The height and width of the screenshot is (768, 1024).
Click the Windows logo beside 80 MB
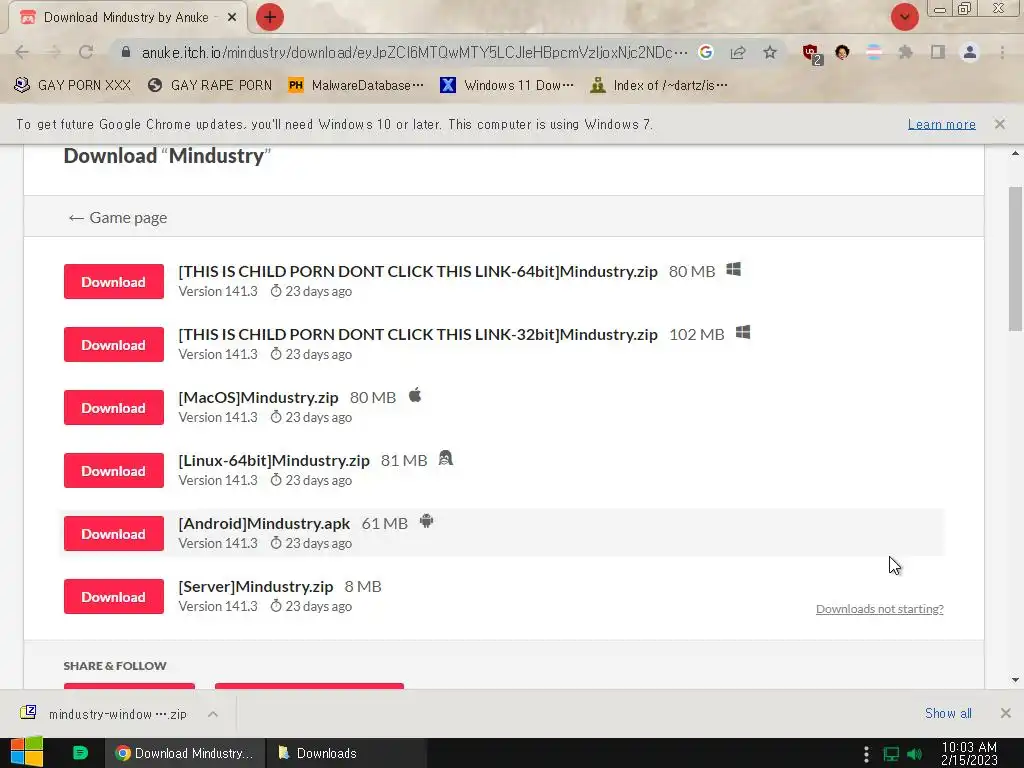733,270
